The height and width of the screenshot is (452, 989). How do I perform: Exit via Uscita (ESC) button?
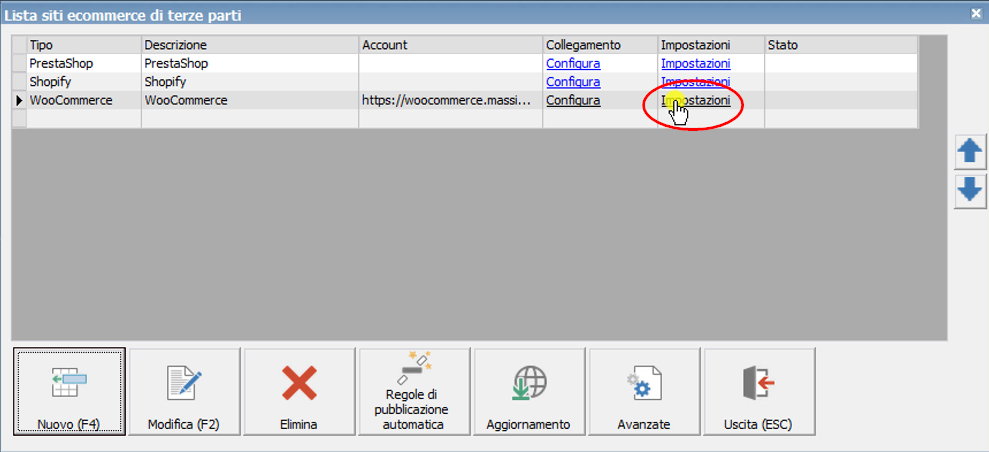pos(759,391)
